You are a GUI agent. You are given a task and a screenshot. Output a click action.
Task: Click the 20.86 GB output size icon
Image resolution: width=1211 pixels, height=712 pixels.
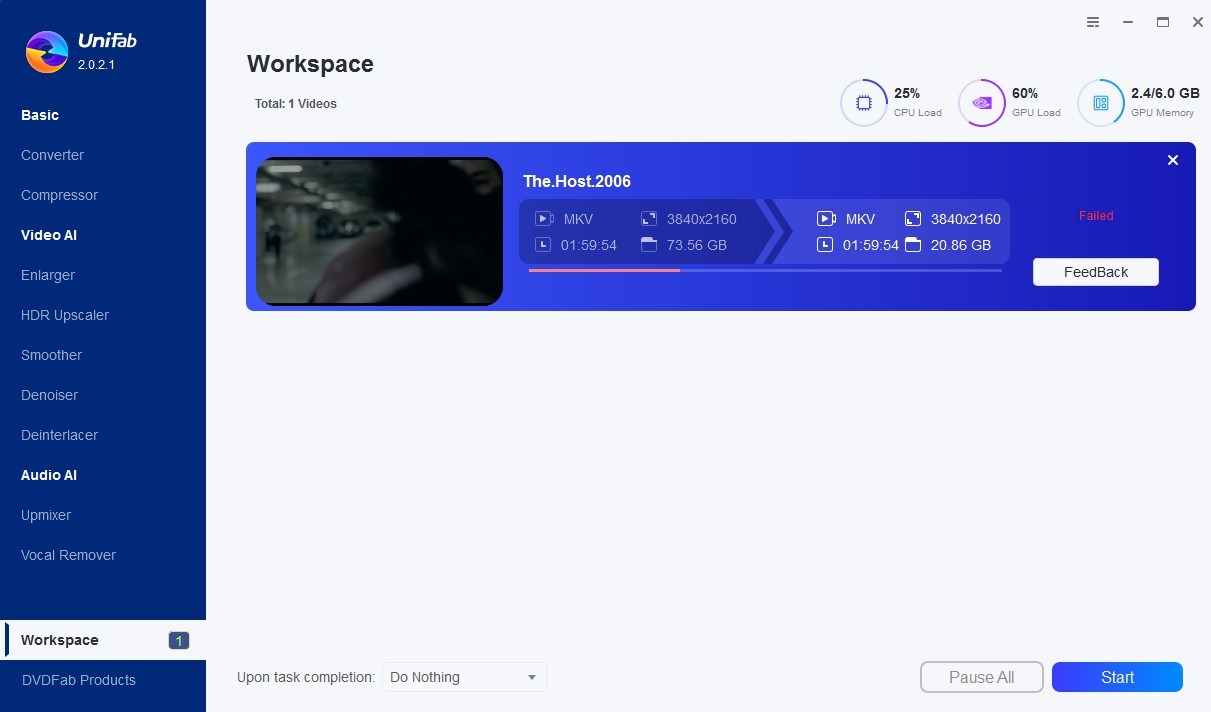click(x=913, y=245)
